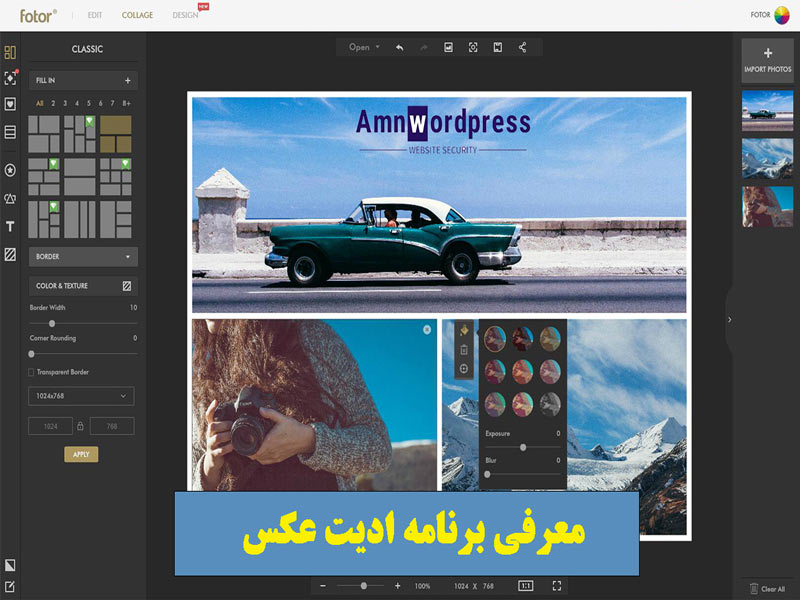Image resolution: width=800 pixels, height=600 pixels.
Task: Select the Text tool T icon
Action: click(10, 227)
